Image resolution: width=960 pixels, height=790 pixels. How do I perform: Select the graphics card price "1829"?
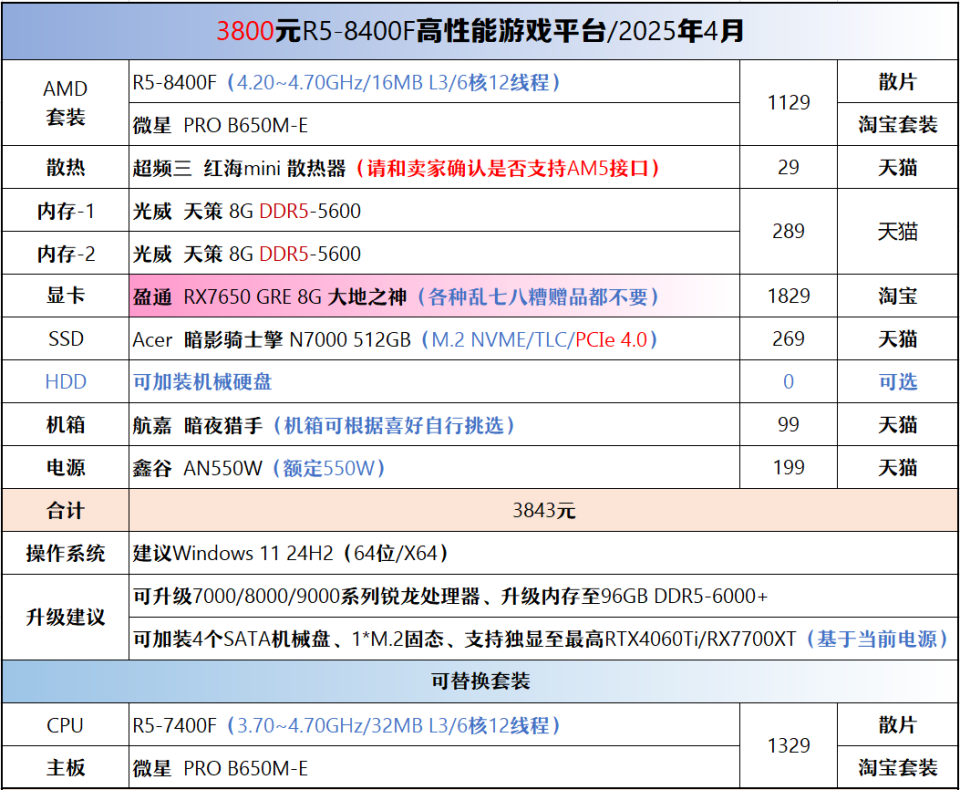(789, 296)
